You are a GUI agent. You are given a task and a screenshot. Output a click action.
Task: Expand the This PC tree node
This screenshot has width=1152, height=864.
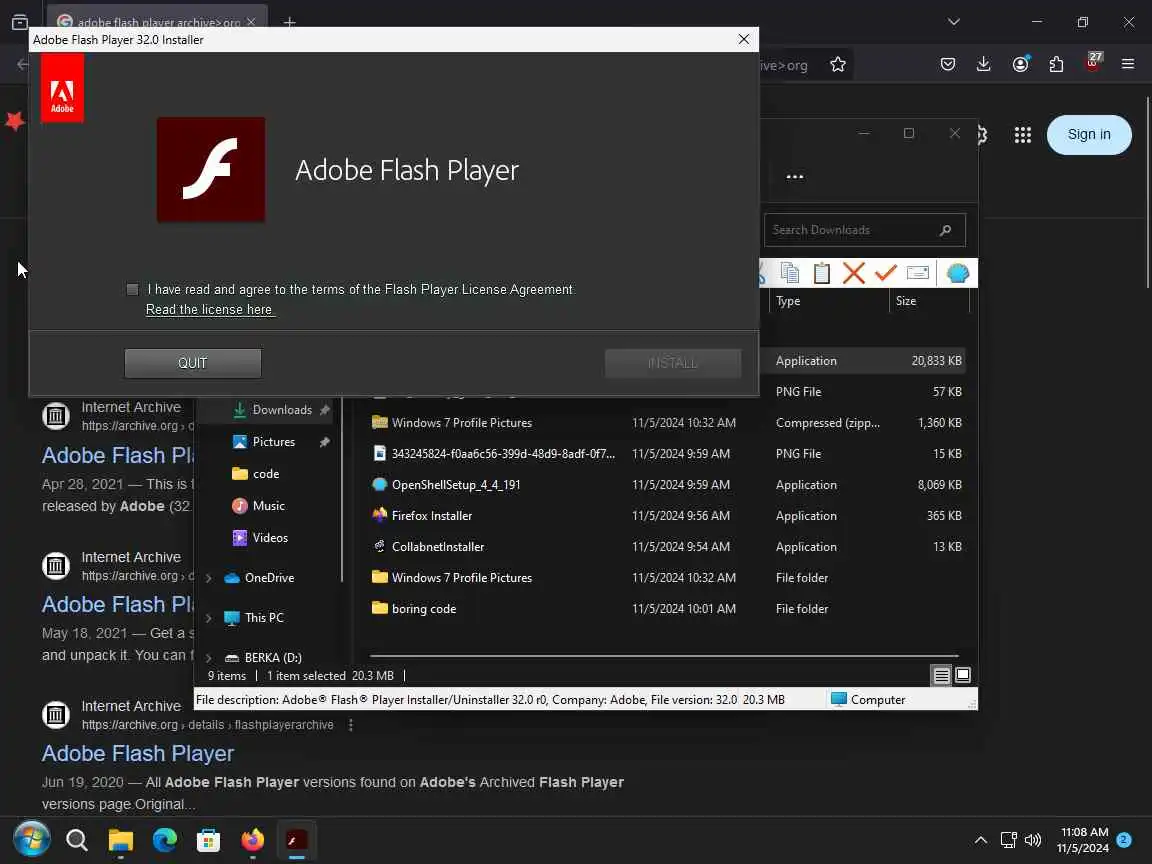coord(209,618)
